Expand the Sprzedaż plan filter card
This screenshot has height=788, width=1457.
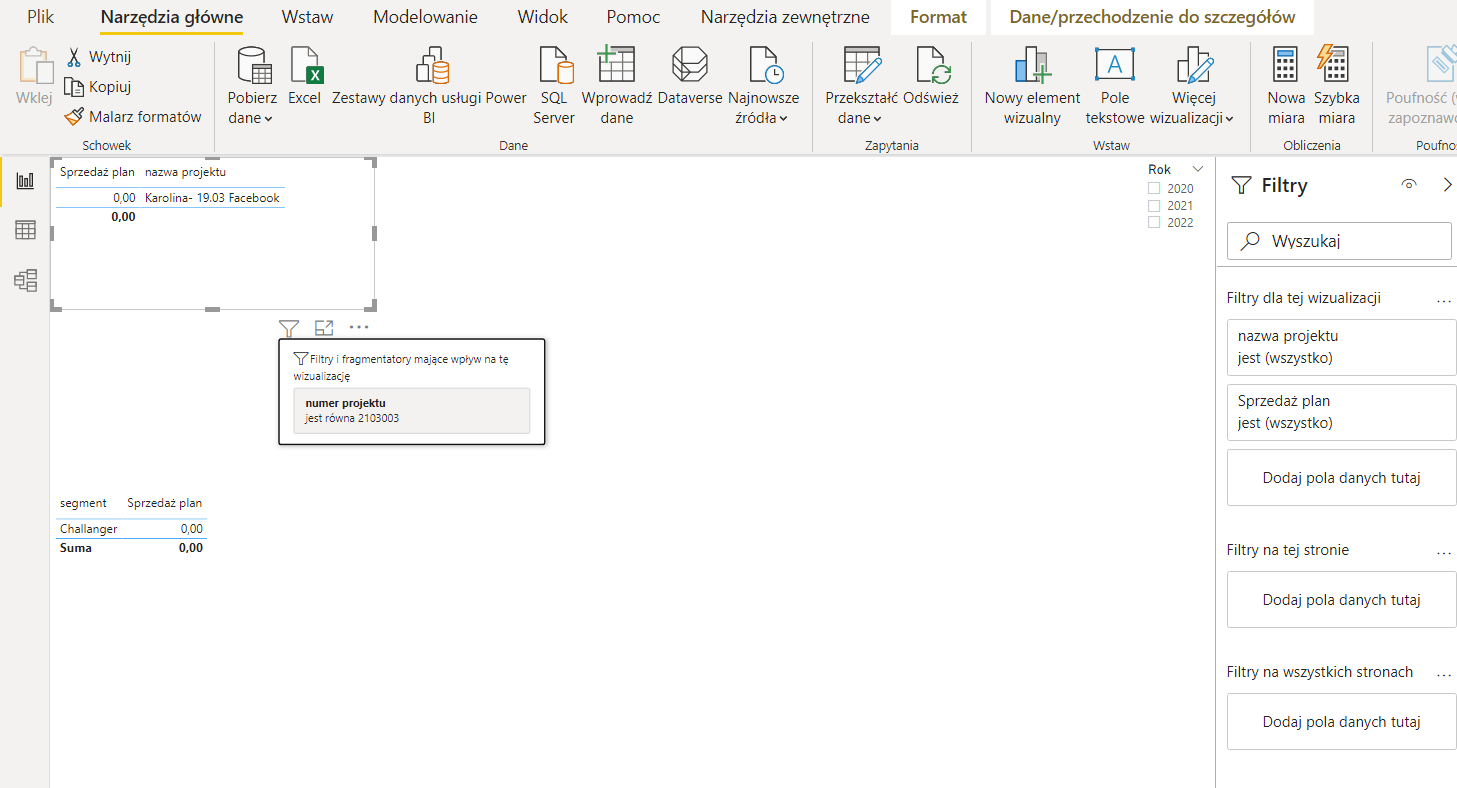1341,412
